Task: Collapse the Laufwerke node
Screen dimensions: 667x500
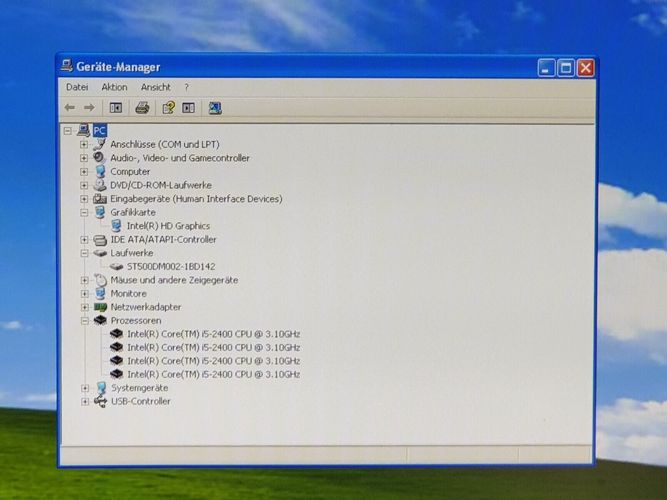Action: point(84,253)
